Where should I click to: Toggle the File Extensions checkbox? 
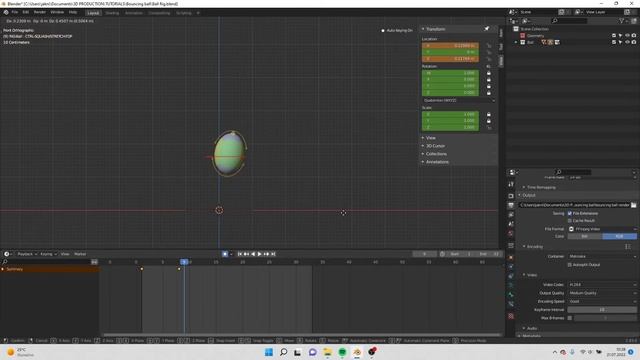(570, 213)
